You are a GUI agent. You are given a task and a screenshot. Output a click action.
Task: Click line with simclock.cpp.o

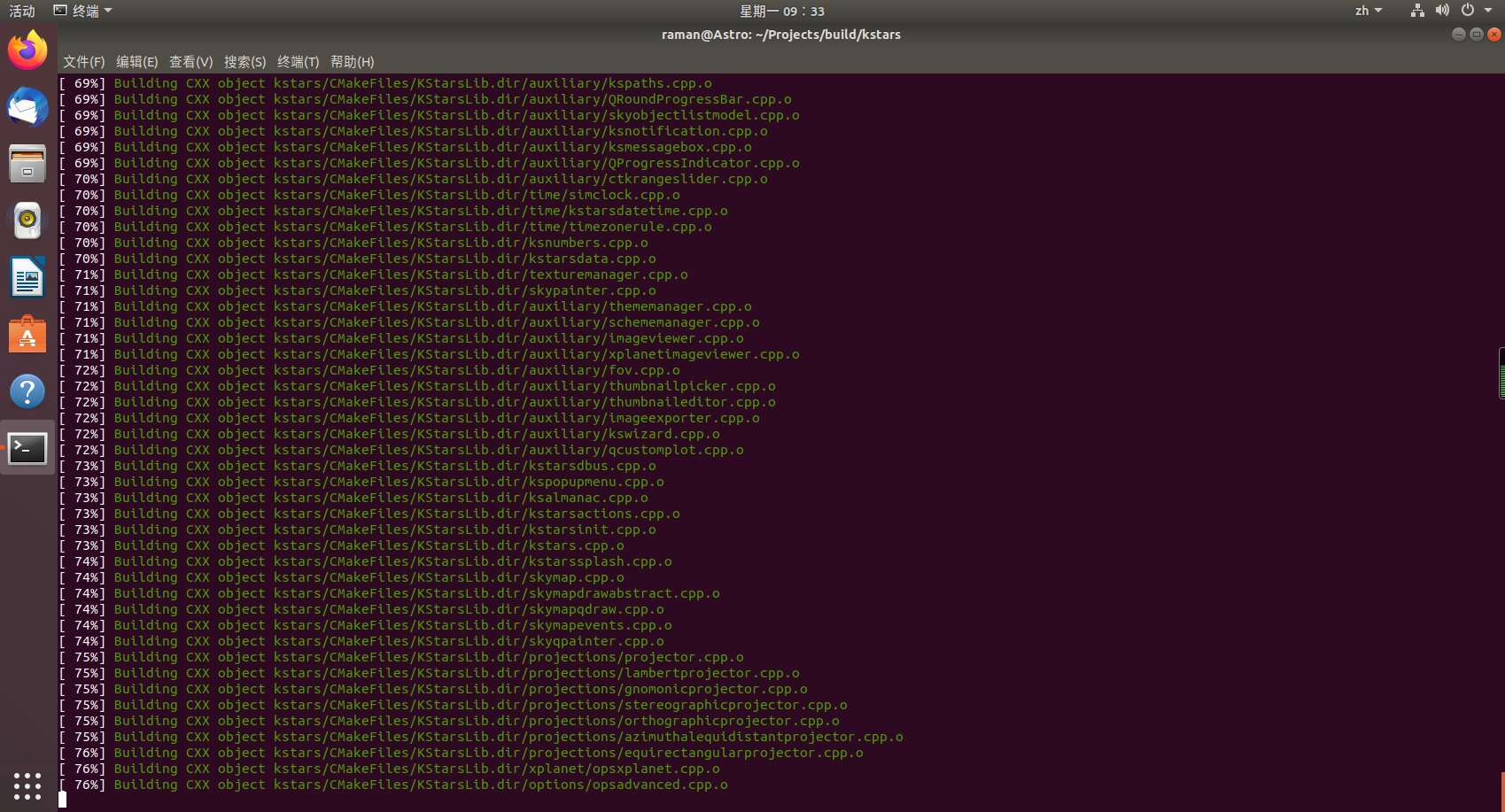tap(369, 195)
